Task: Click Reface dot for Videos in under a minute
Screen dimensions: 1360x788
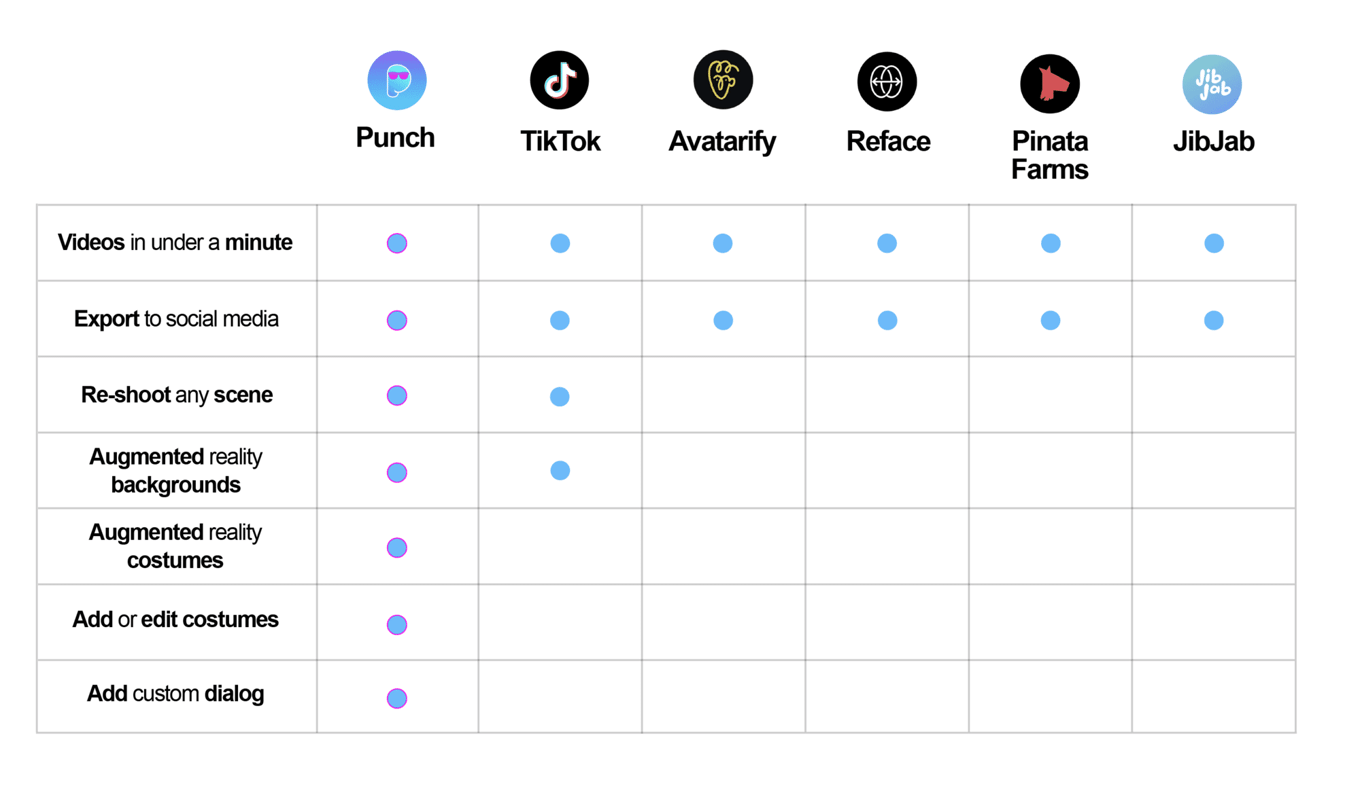Action: 887,243
